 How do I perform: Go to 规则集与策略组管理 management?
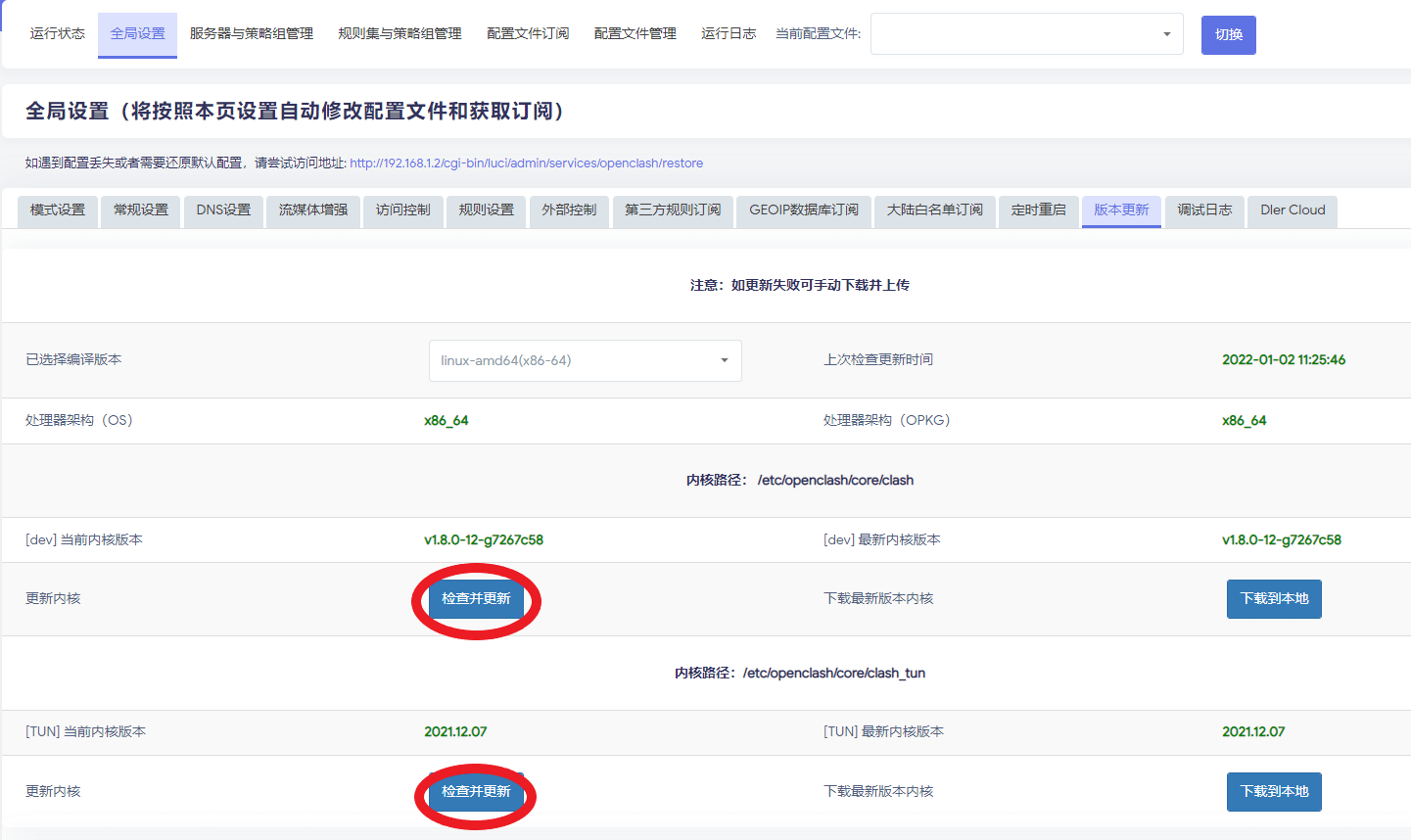click(399, 31)
